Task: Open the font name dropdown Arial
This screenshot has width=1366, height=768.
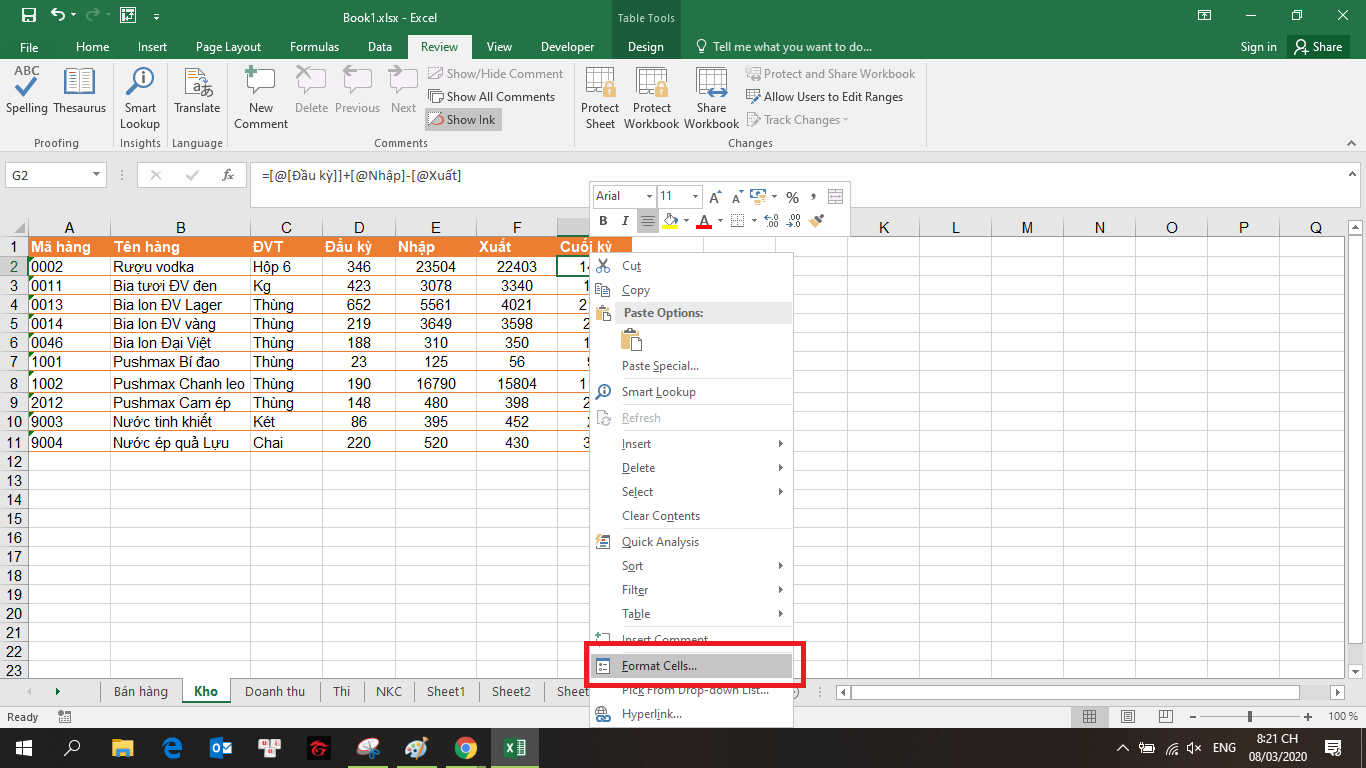Action: [x=650, y=197]
